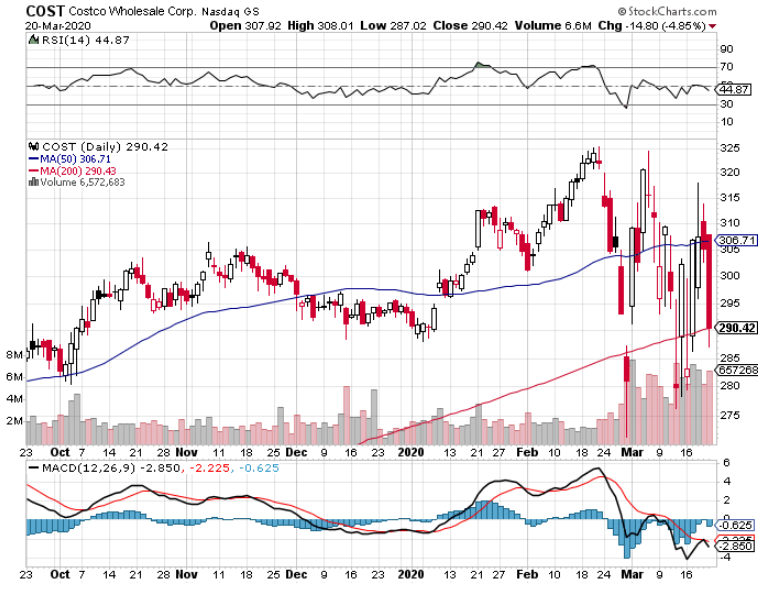Click the red down-arrow change indicator
The width and height of the screenshot is (778, 590).
coord(713,26)
